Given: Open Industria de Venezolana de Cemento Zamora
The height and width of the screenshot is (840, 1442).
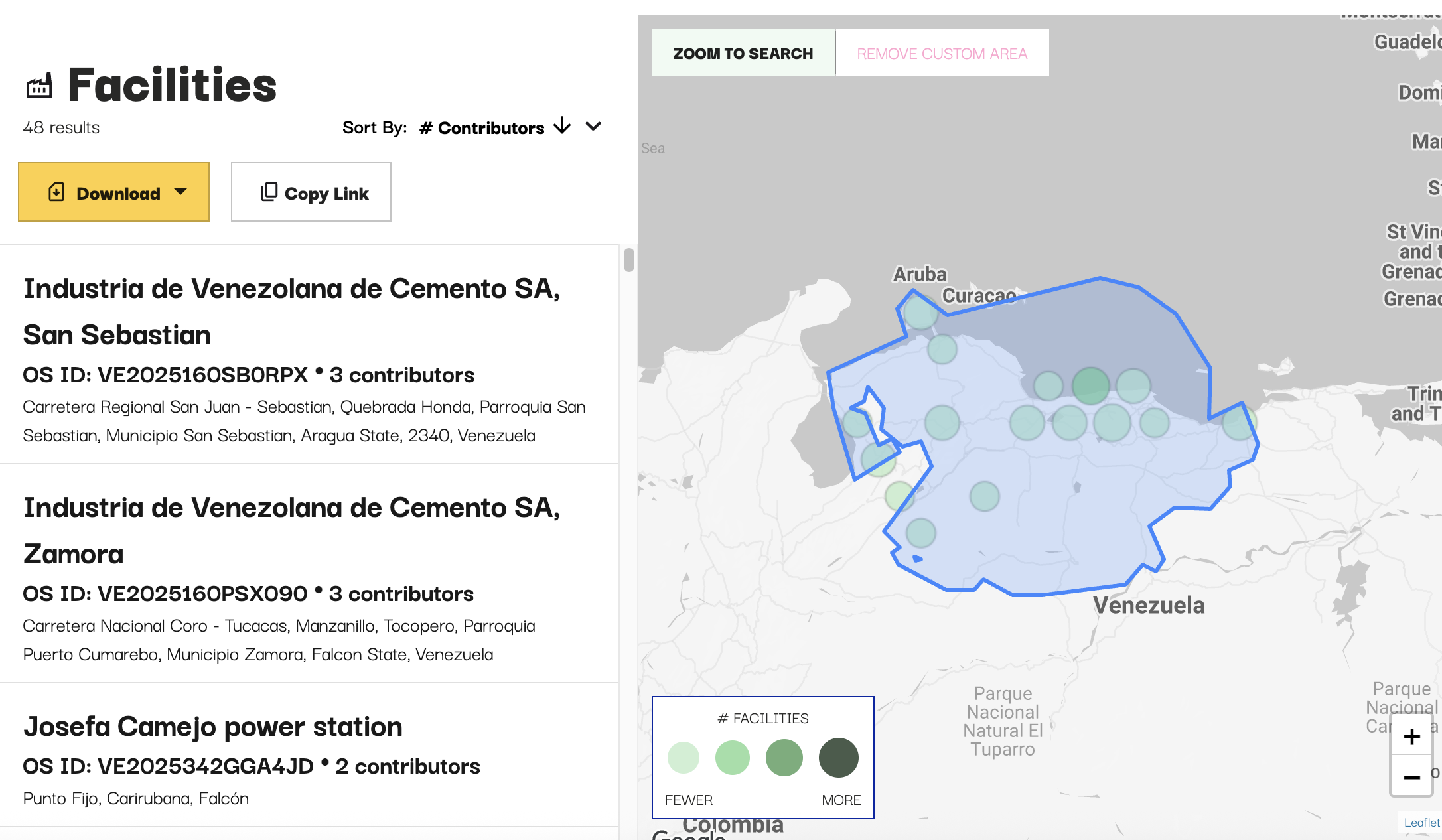Looking at the screenshot, I should (291, 531).
